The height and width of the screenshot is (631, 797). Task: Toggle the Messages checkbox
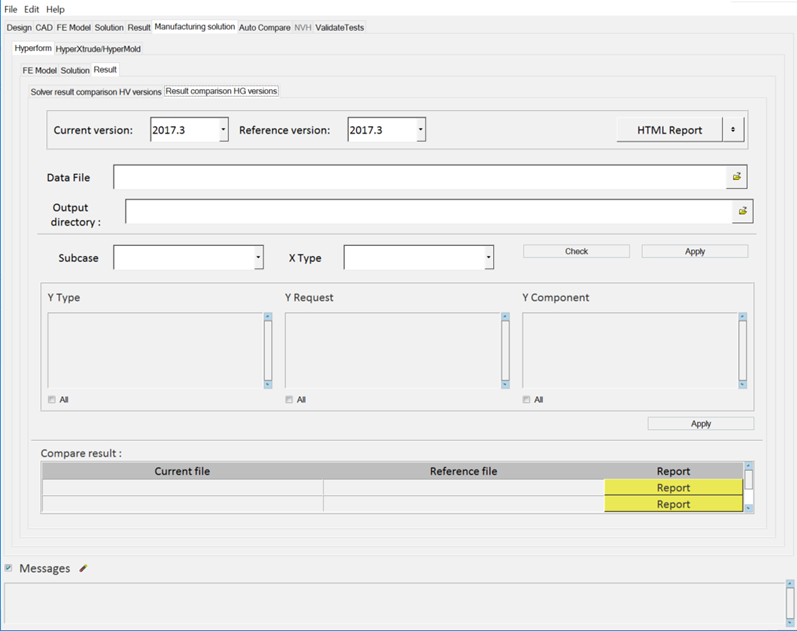tap(9, 568)
